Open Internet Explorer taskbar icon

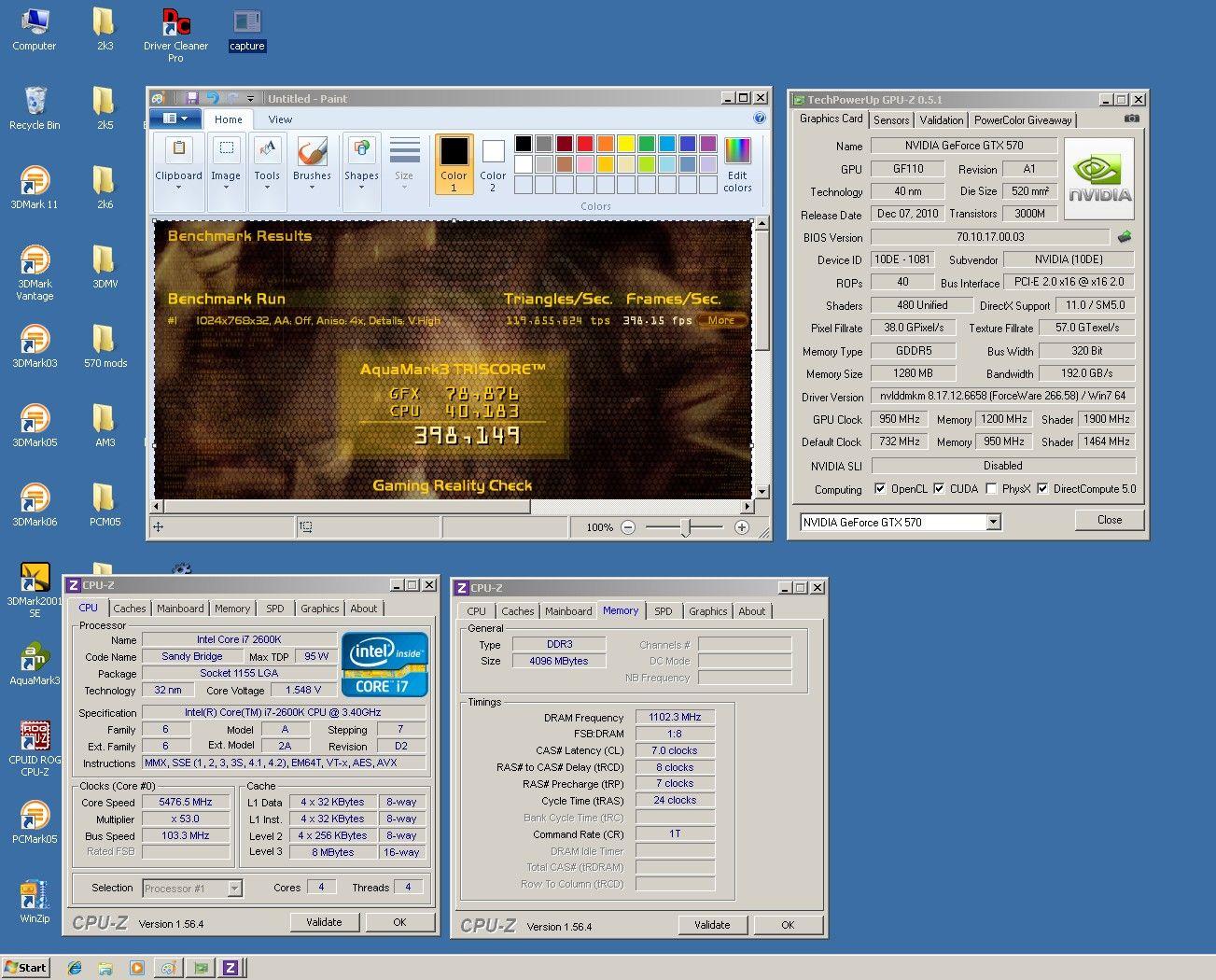pos(75,968)
